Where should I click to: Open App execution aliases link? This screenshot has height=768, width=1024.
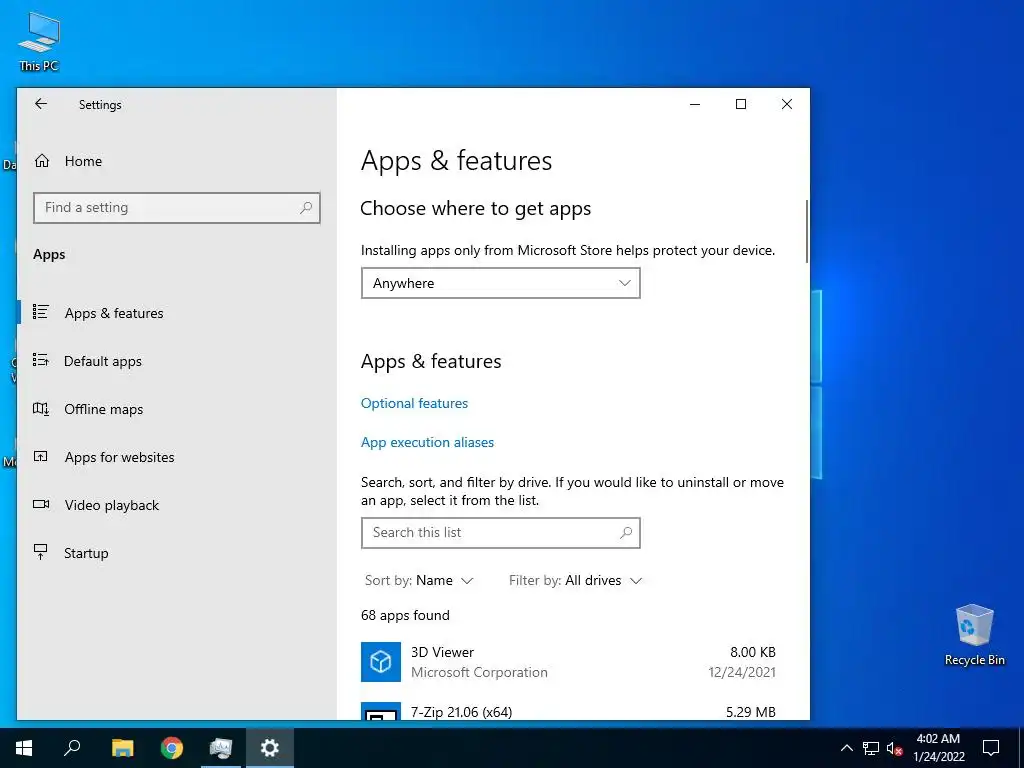tap(427, 443)
